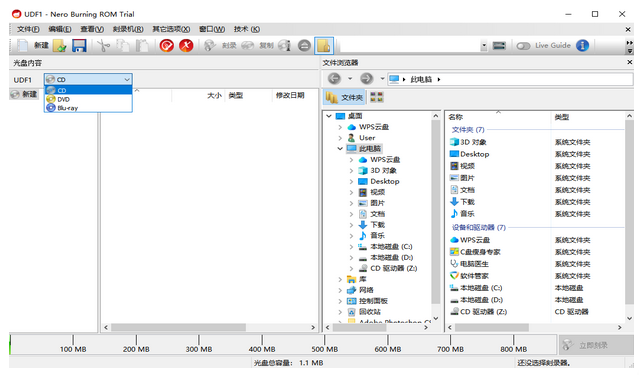
Task: Expand the User tree node
Action: [340, 138]
